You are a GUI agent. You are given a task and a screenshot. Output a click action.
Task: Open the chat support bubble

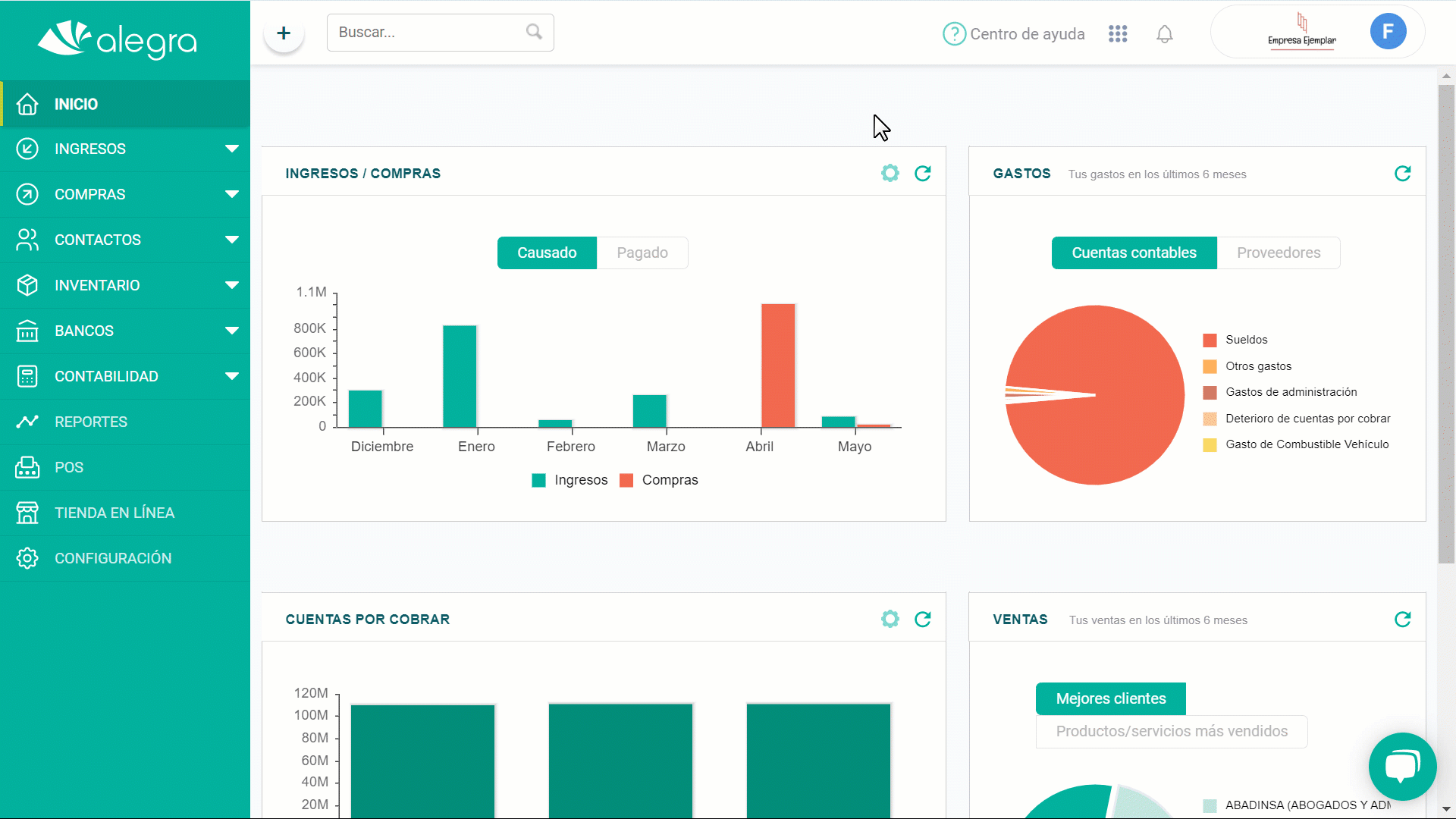1402,766
